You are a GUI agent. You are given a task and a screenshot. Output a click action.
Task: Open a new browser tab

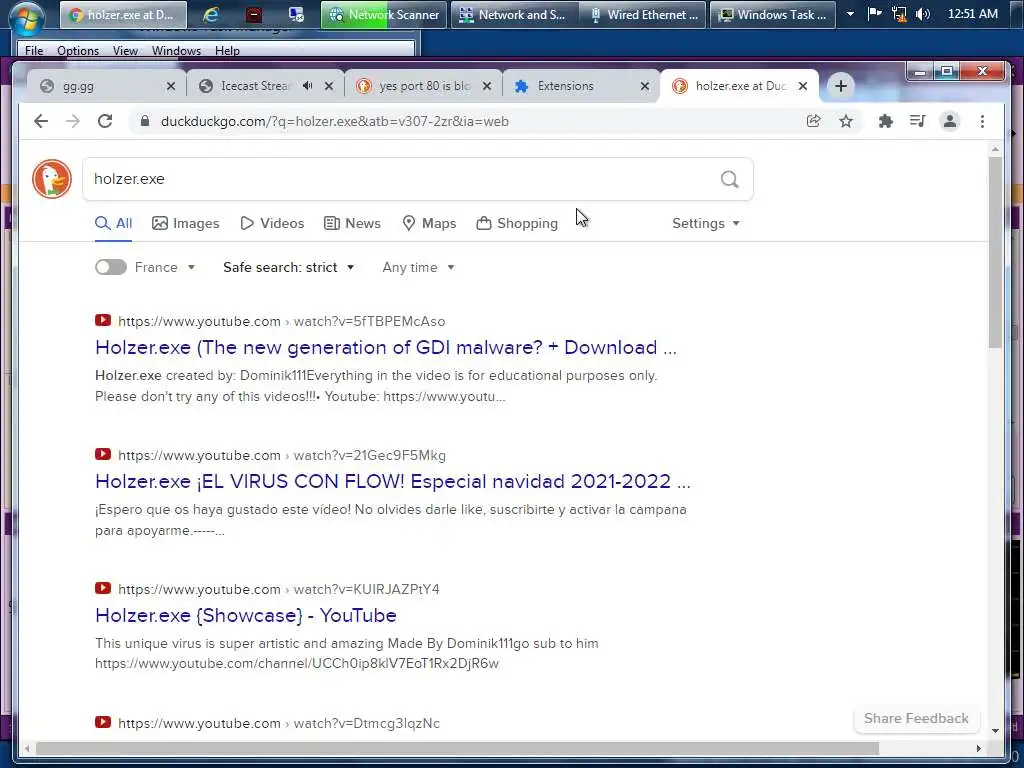[x=840, y=86]
